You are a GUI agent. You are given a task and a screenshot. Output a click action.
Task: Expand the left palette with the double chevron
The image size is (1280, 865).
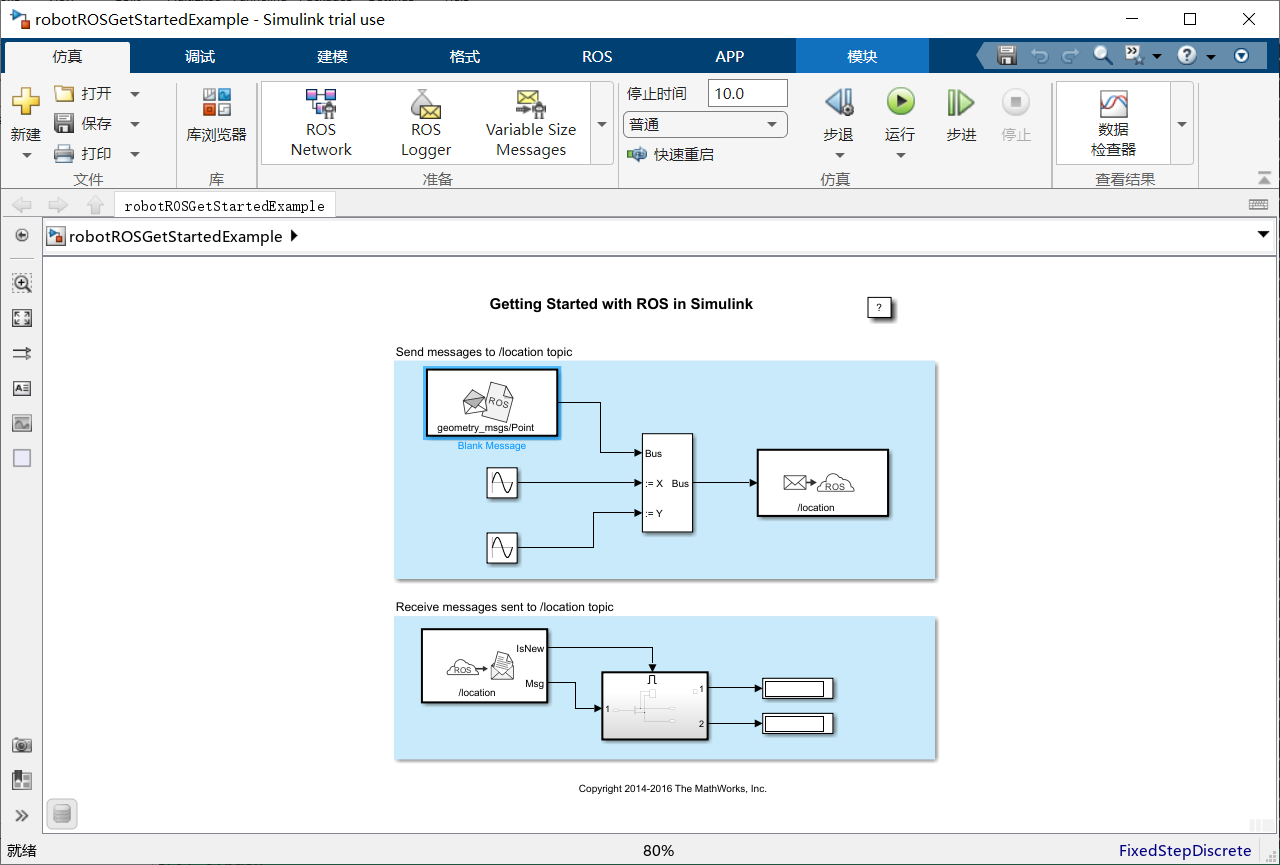pyautogui.click(x=22, y=815)
